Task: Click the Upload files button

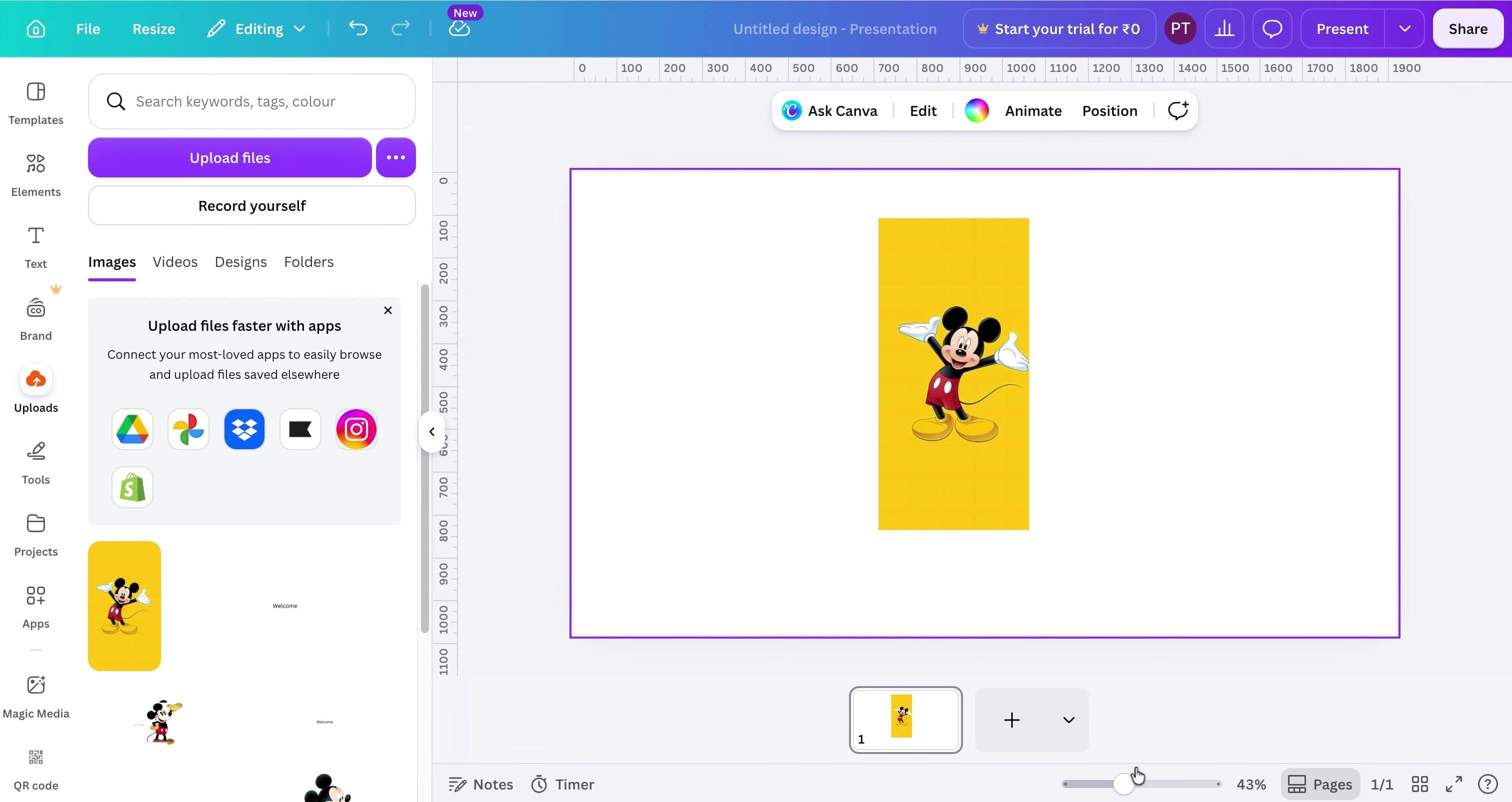Action: [229, 157]
